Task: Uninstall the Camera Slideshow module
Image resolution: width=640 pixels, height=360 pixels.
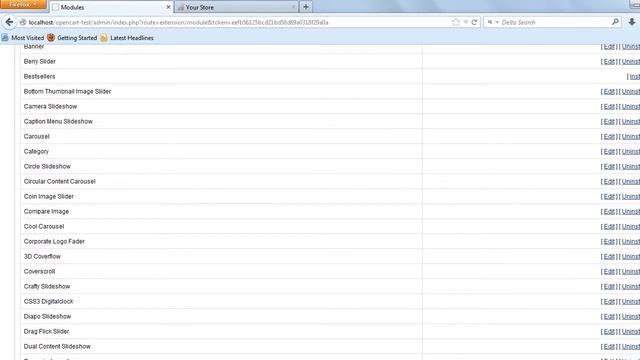Action: (x=631, y=107)
